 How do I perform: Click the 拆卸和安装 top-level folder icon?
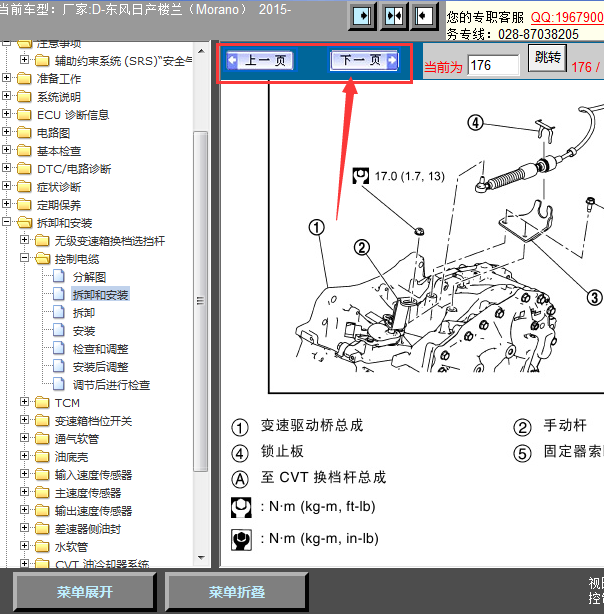pos(24,222)
